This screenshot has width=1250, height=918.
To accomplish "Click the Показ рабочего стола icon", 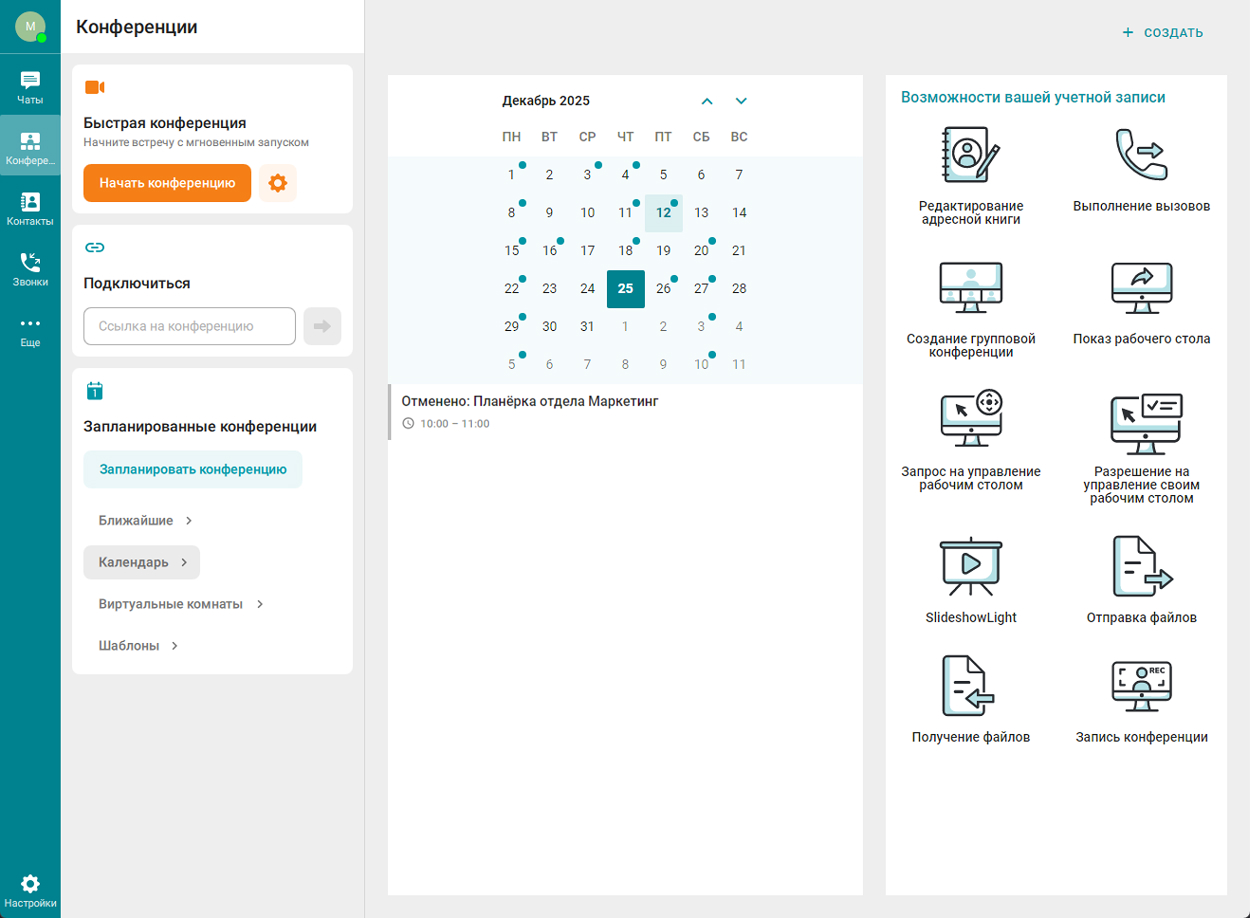I will (x=1141, y=289).
